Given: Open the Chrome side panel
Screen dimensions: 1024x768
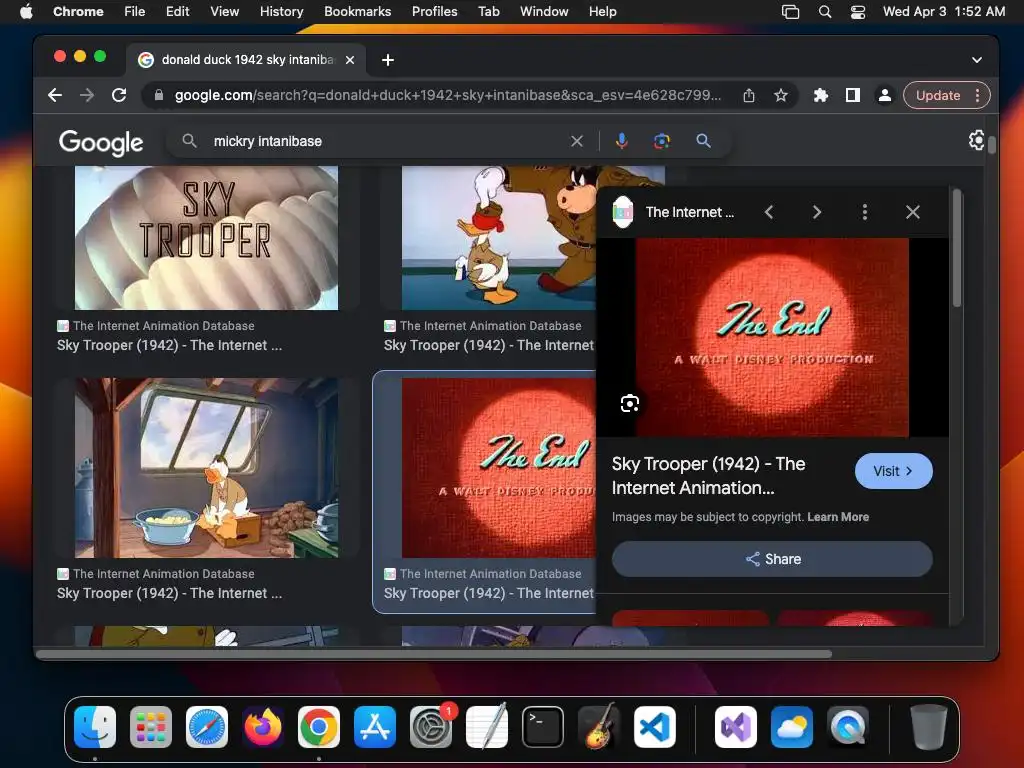Looking at the screenshot, I should tap(852, 95).
